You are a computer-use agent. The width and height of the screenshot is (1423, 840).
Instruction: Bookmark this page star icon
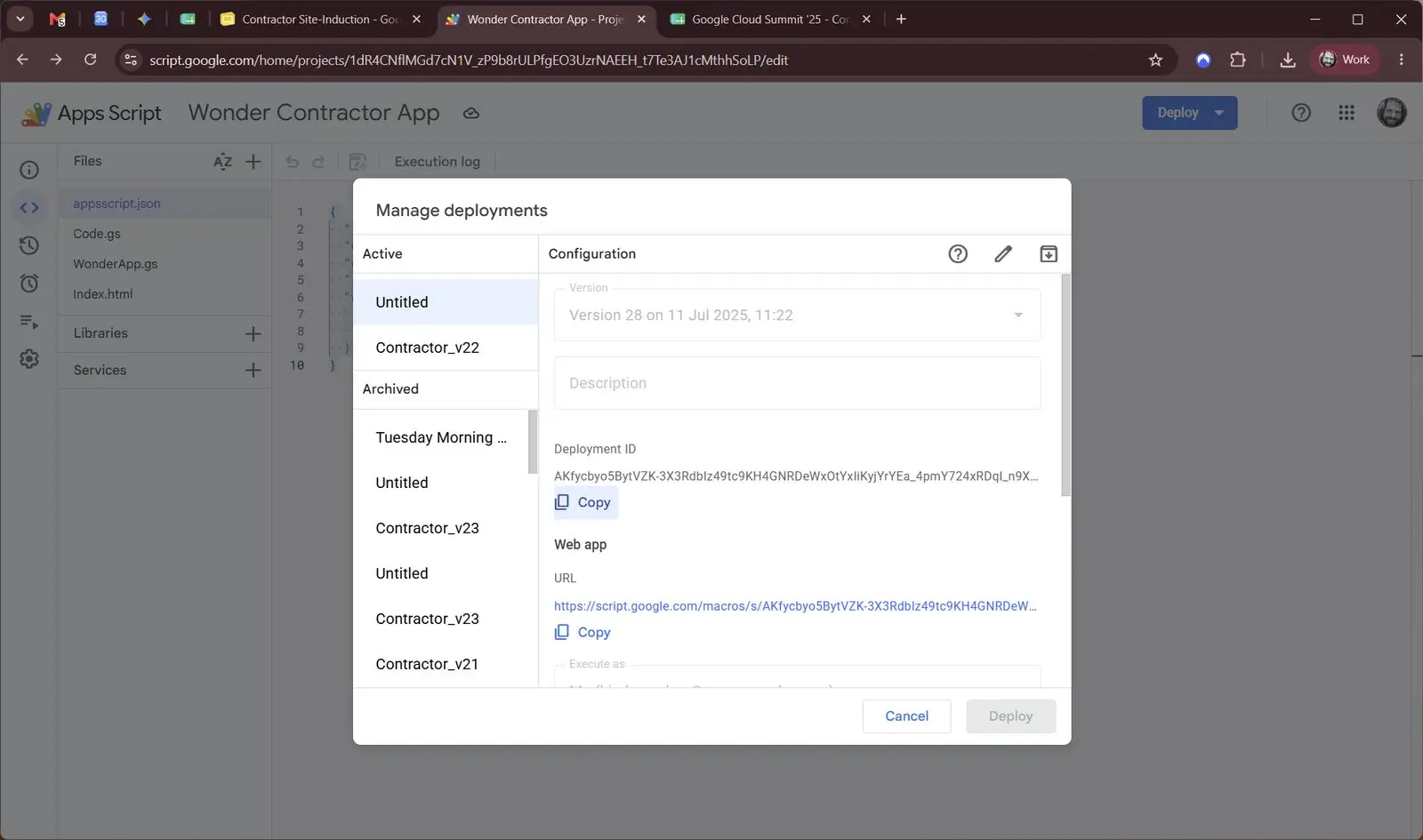(1155, 60)
